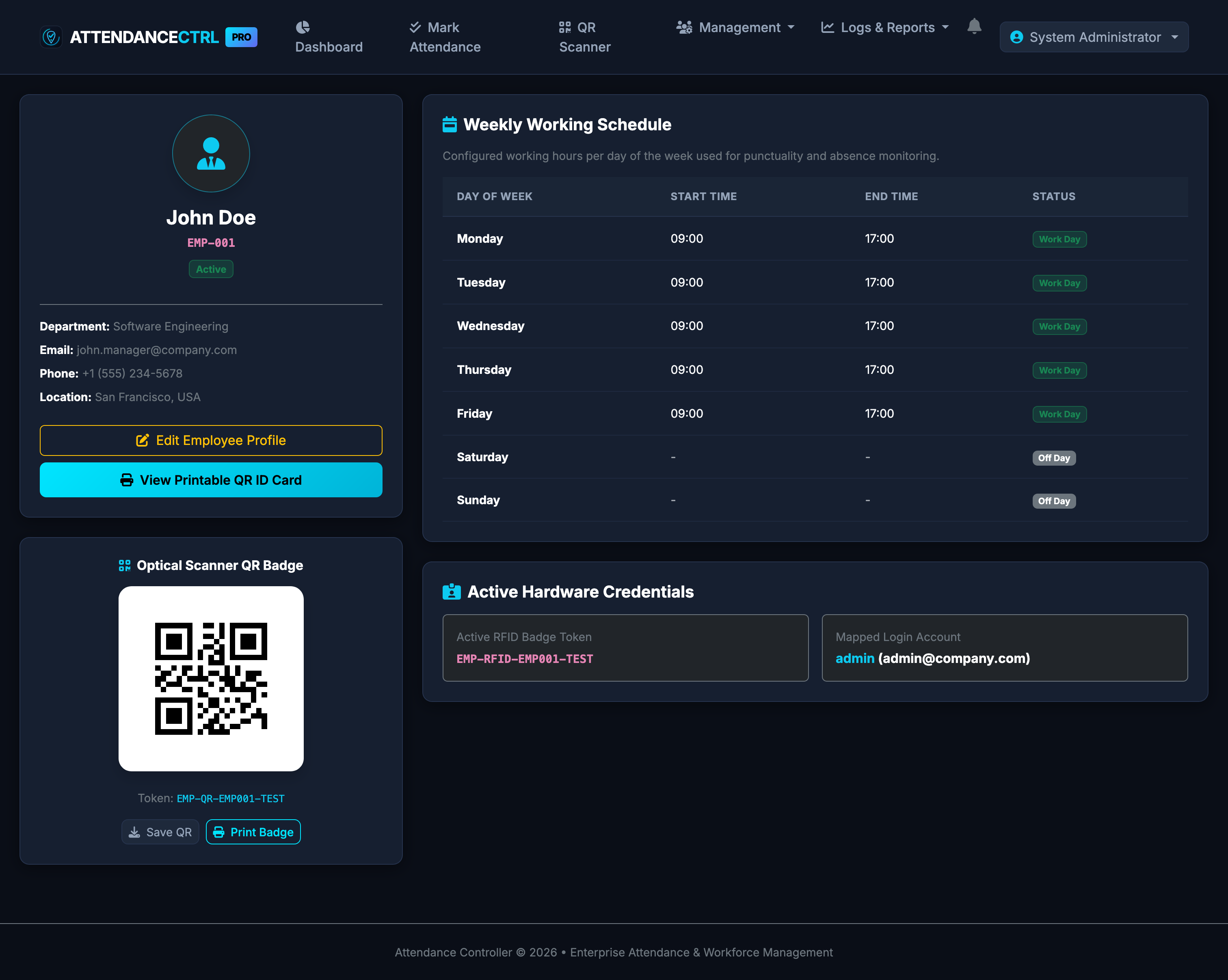The height and width of the screenshot is (980, 1228).
Task: Click the ATTENDANCECTRL brand name
Action: (x=144, y=37)
